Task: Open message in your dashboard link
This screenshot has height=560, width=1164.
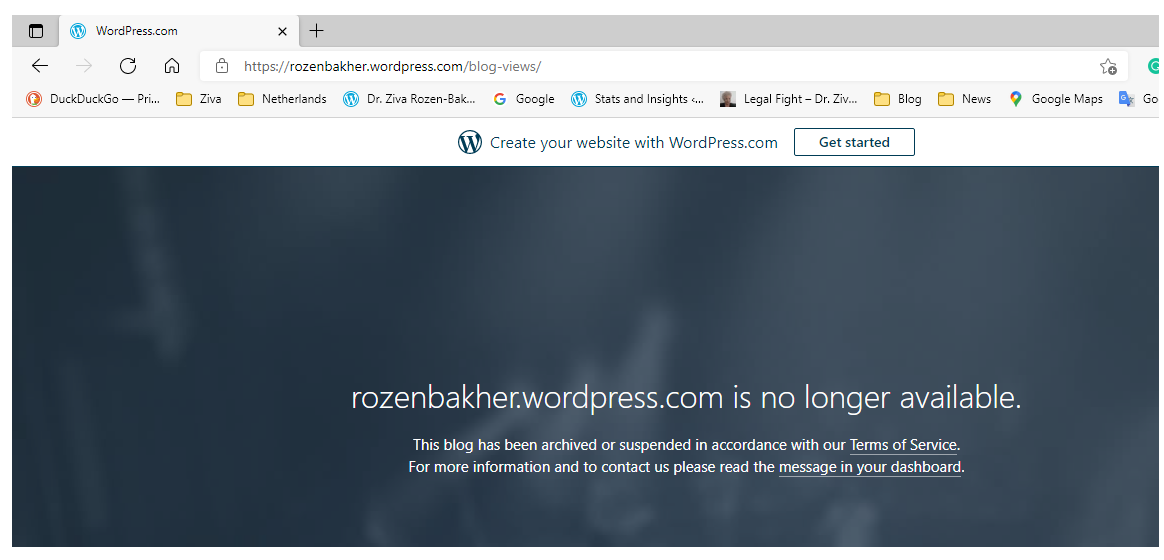Action: tap(870, 467)
